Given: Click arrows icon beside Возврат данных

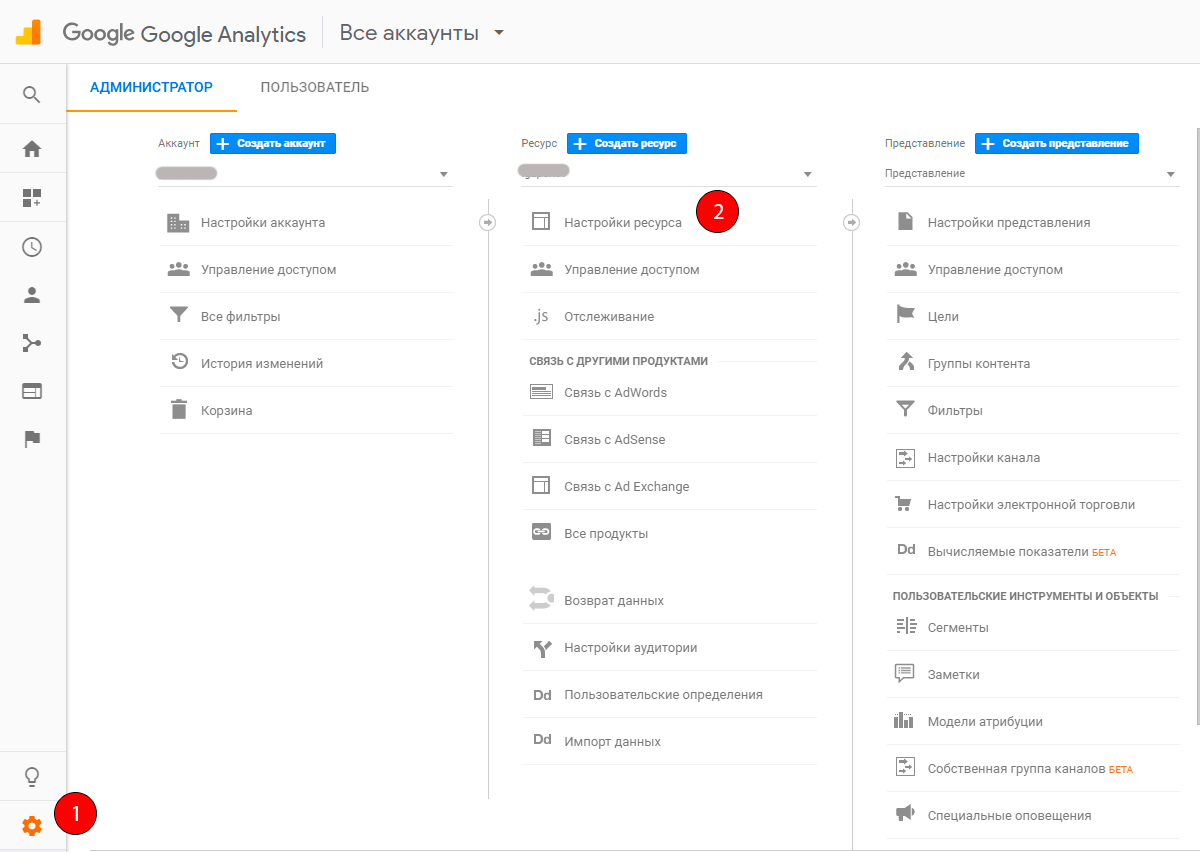Looking at the screenshot, I should coord(541,600).
